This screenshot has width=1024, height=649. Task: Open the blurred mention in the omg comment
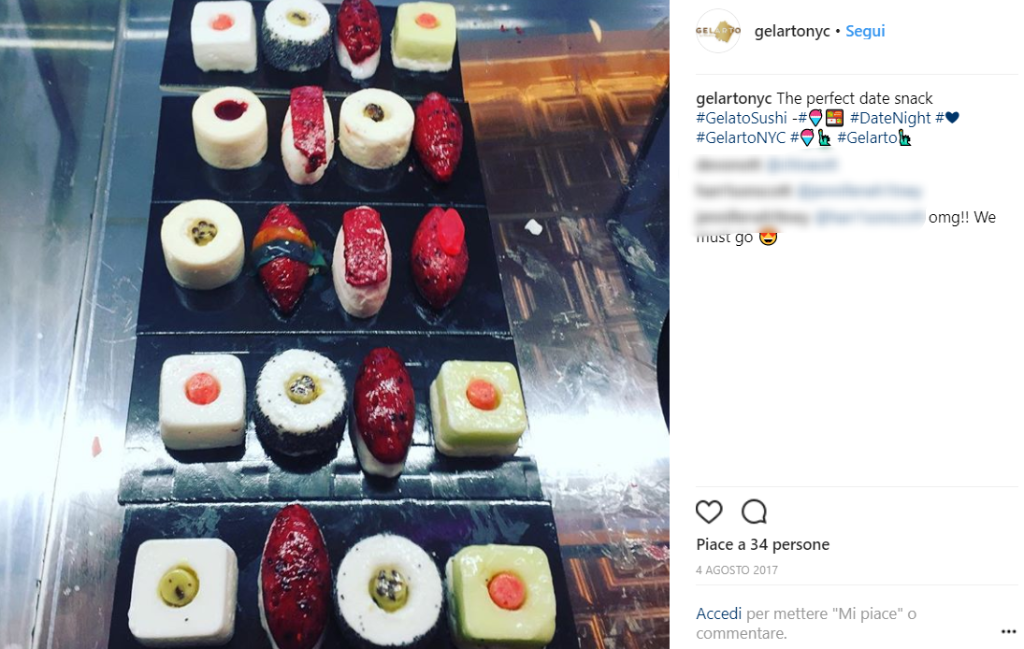(x=869, y=217)
